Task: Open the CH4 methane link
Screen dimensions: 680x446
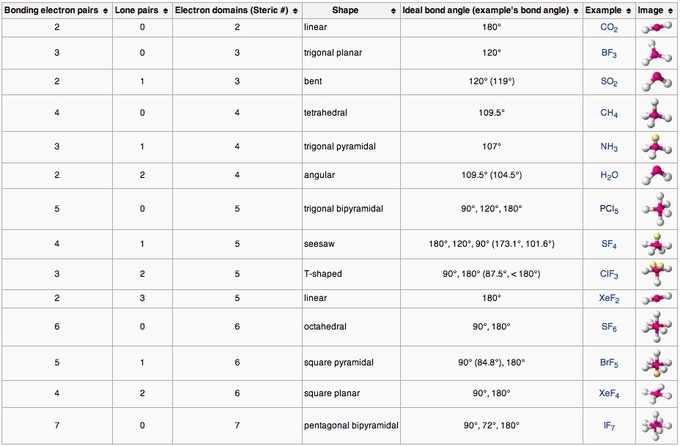Action: 608,114
